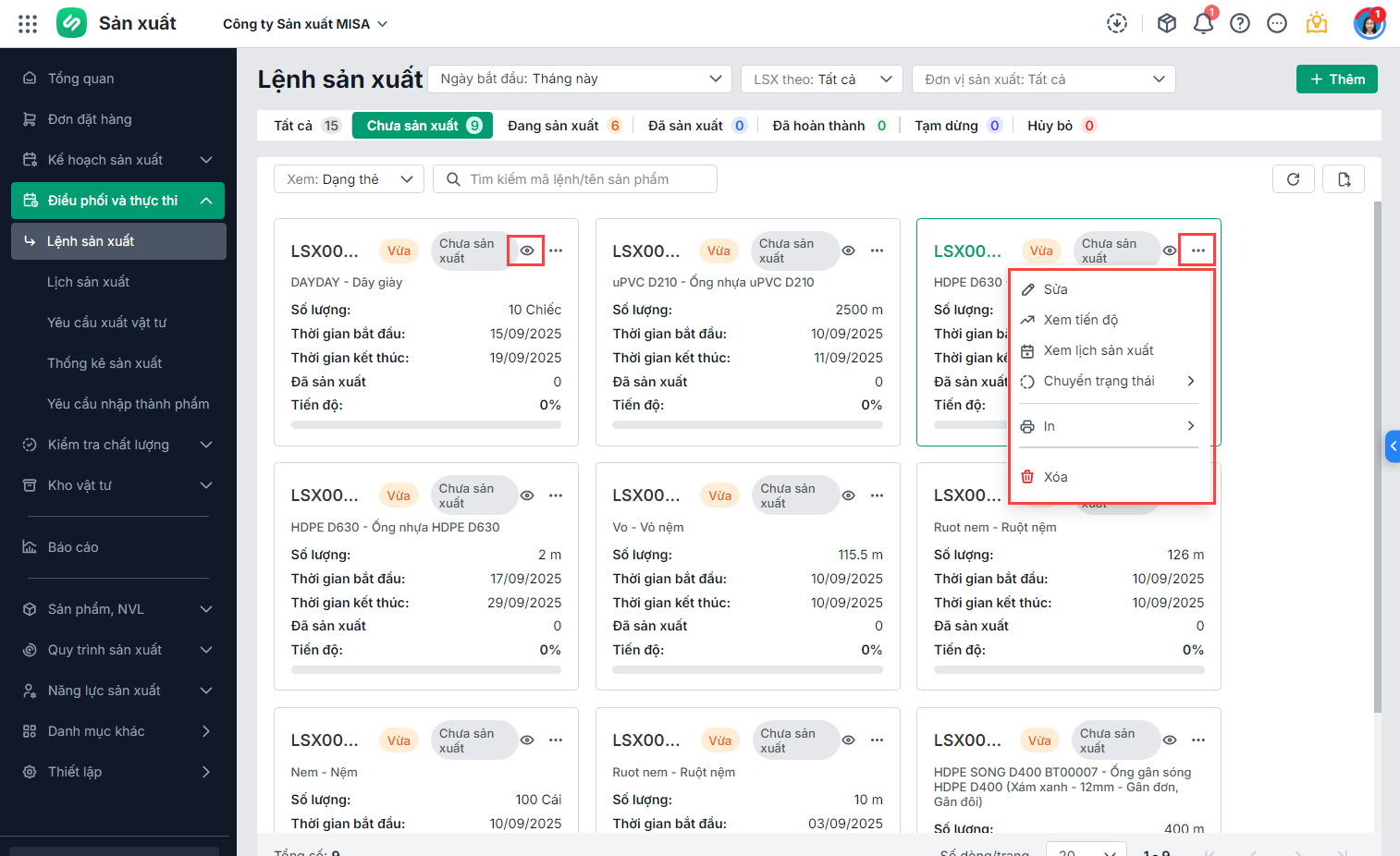Open the help question mark icon

click(1240, 24)
